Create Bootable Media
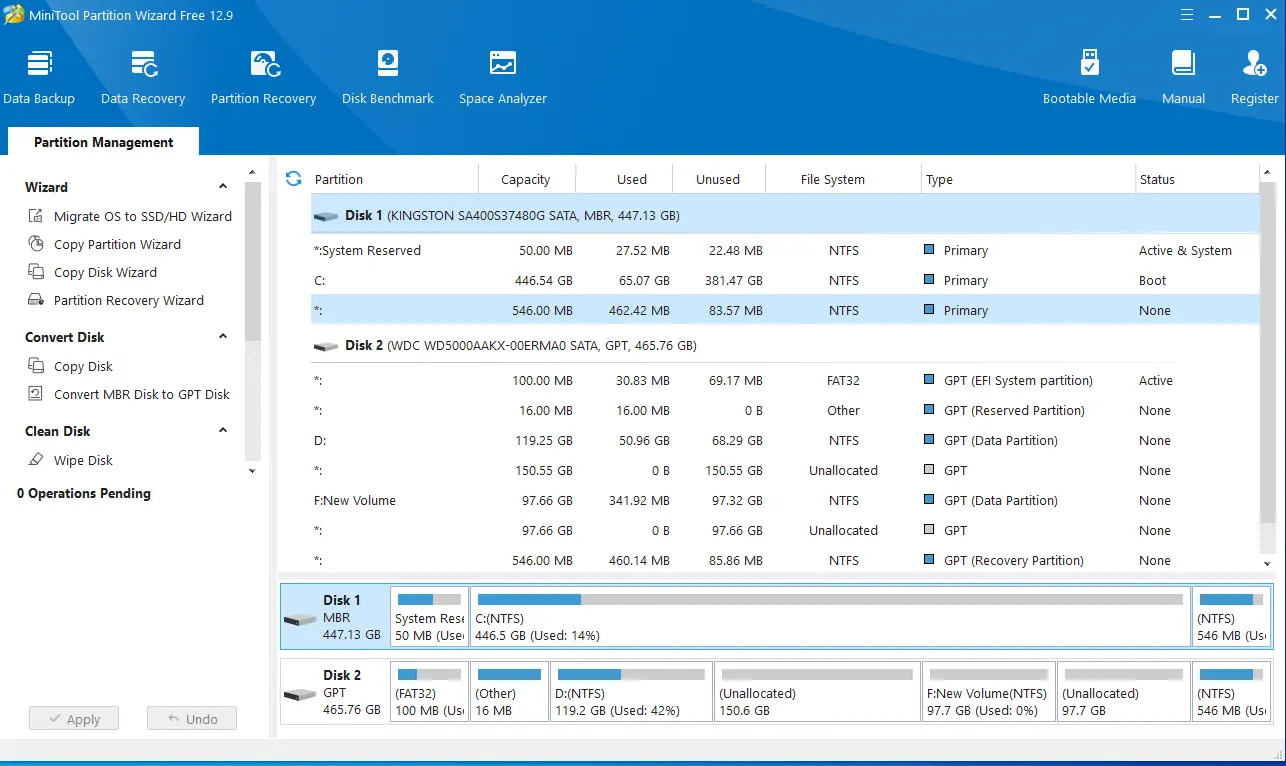Viewport: 1286px width, 766px height. tap(1089, 77)
